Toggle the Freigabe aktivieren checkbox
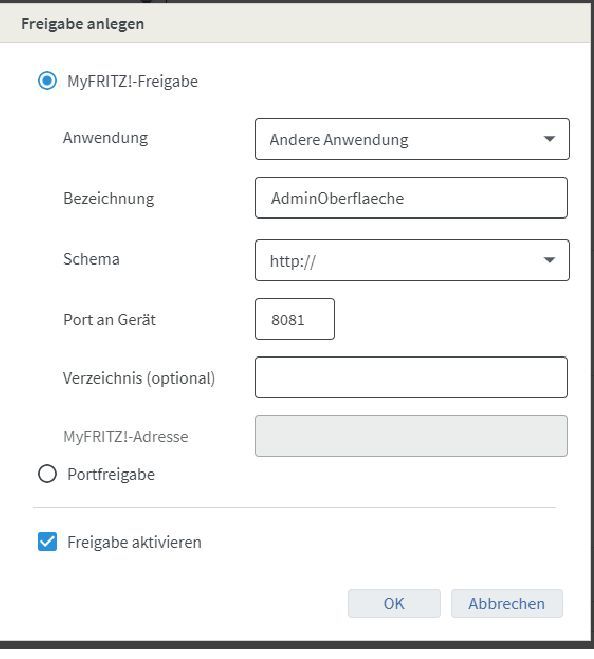This screenshot has height=659, width=594. pyautogui.click(x=47, y=541)
